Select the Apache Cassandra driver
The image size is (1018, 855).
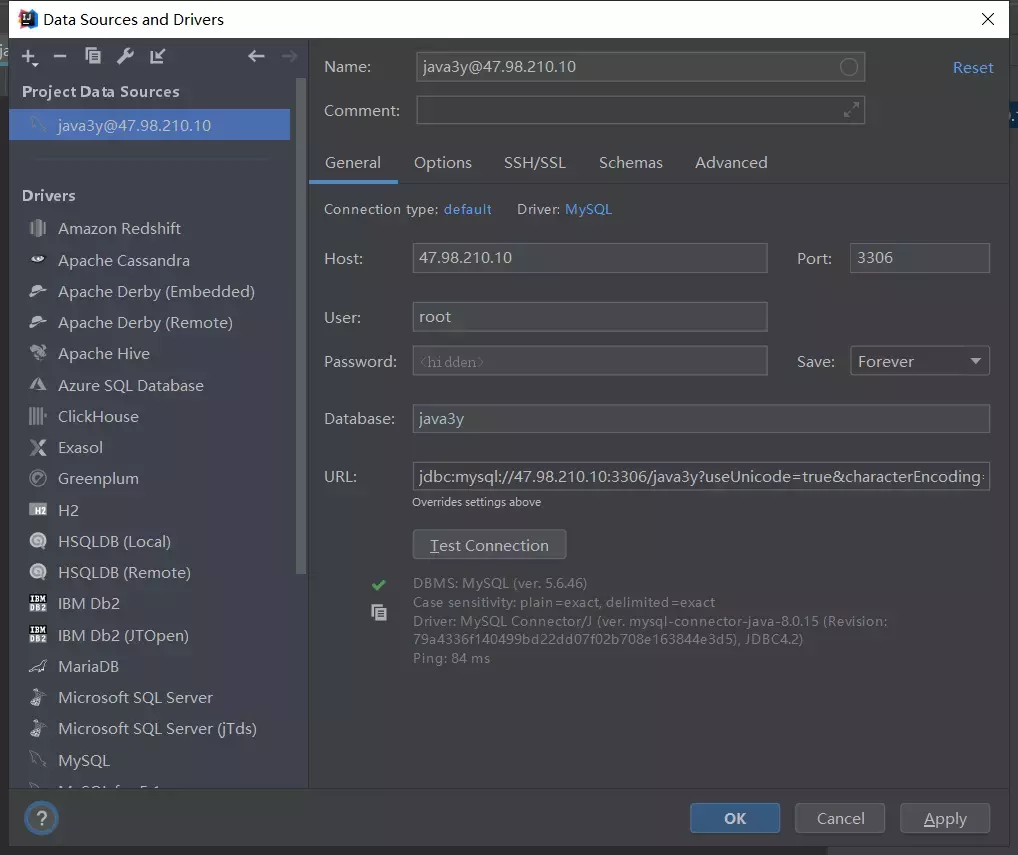click(x=123, y=260)
